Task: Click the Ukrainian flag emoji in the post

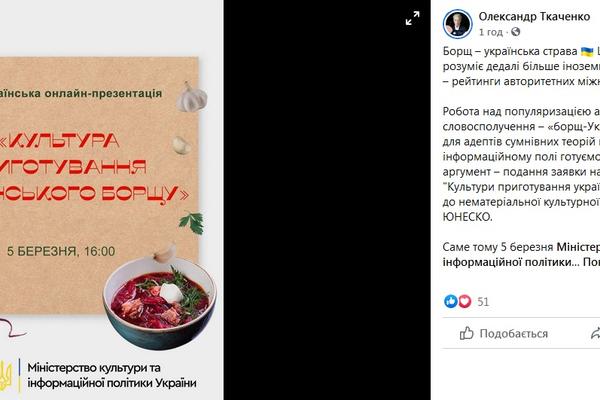Action: point(587,51)
